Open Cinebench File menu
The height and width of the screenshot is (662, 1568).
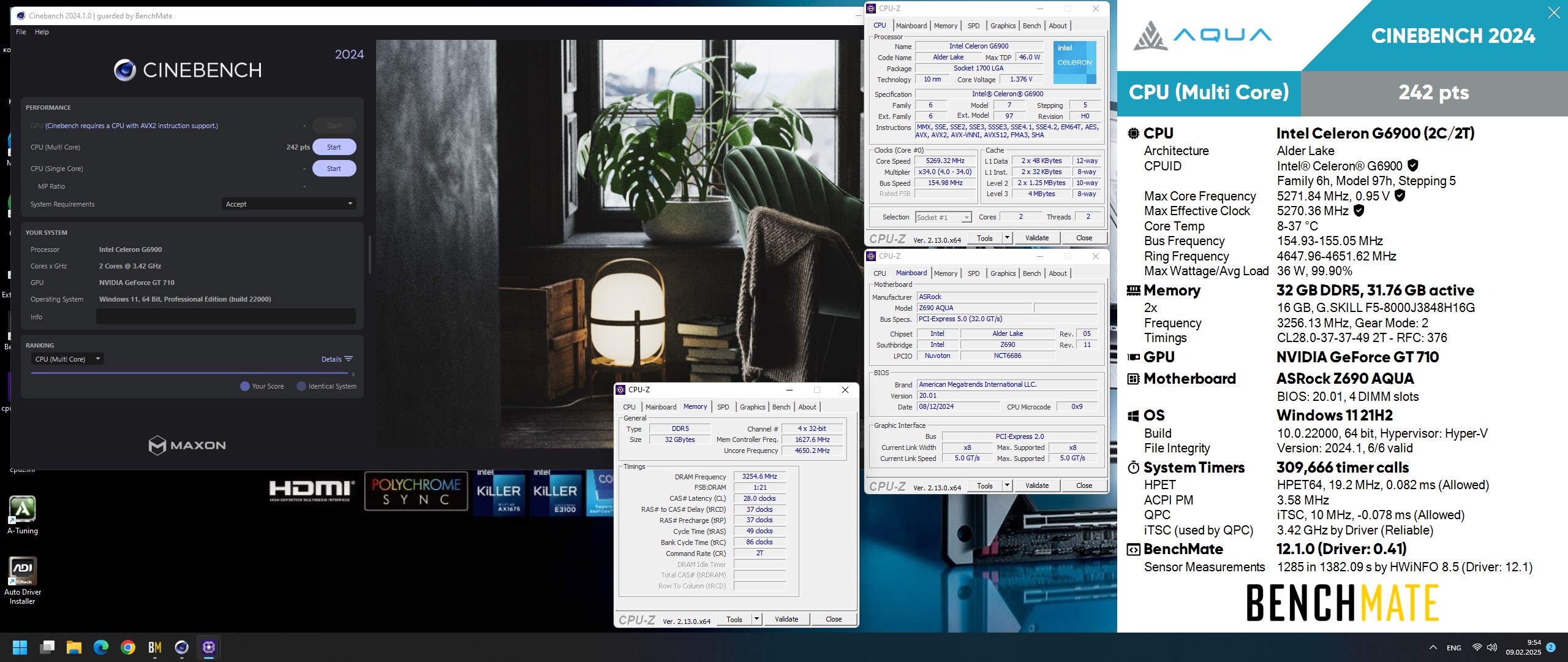21,32
